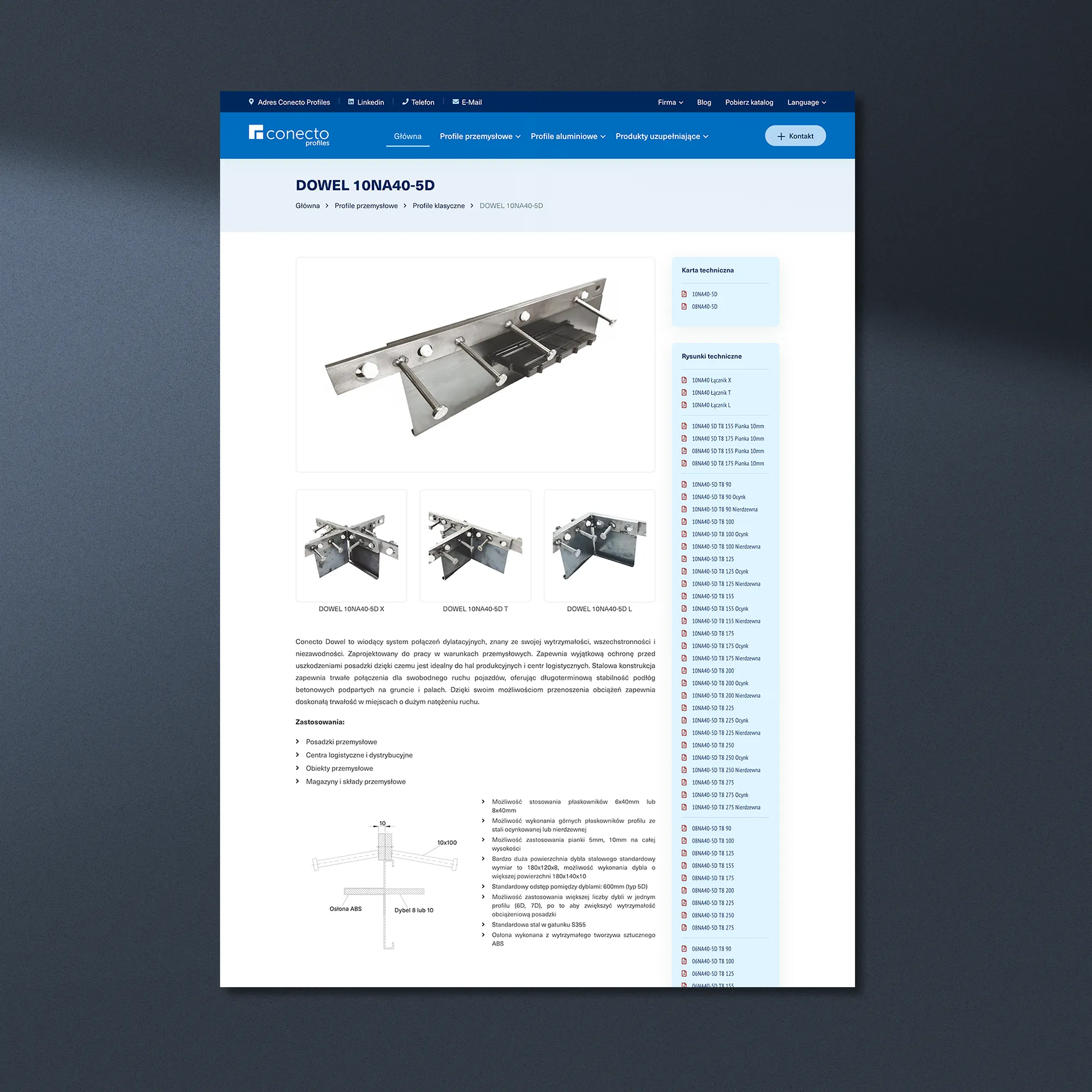
Task: Click PDF icon for 08NA40-5D T8 90
Action: 684,829
